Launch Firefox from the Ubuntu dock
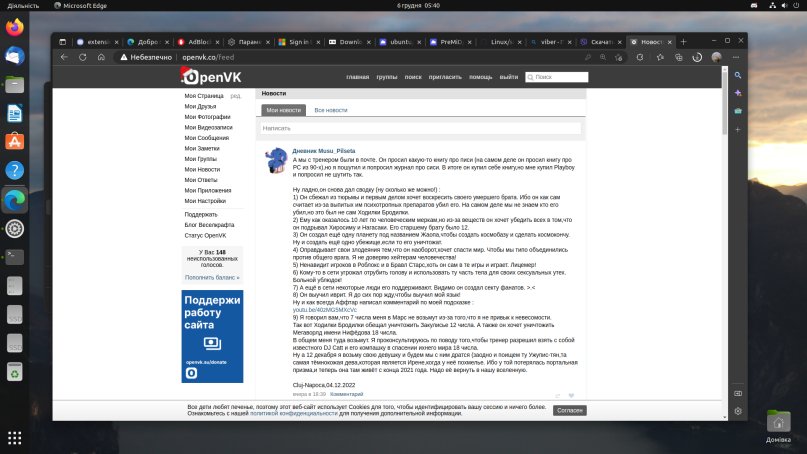The height and width of the screenshot is (454, 807). [x=14, y=27]
